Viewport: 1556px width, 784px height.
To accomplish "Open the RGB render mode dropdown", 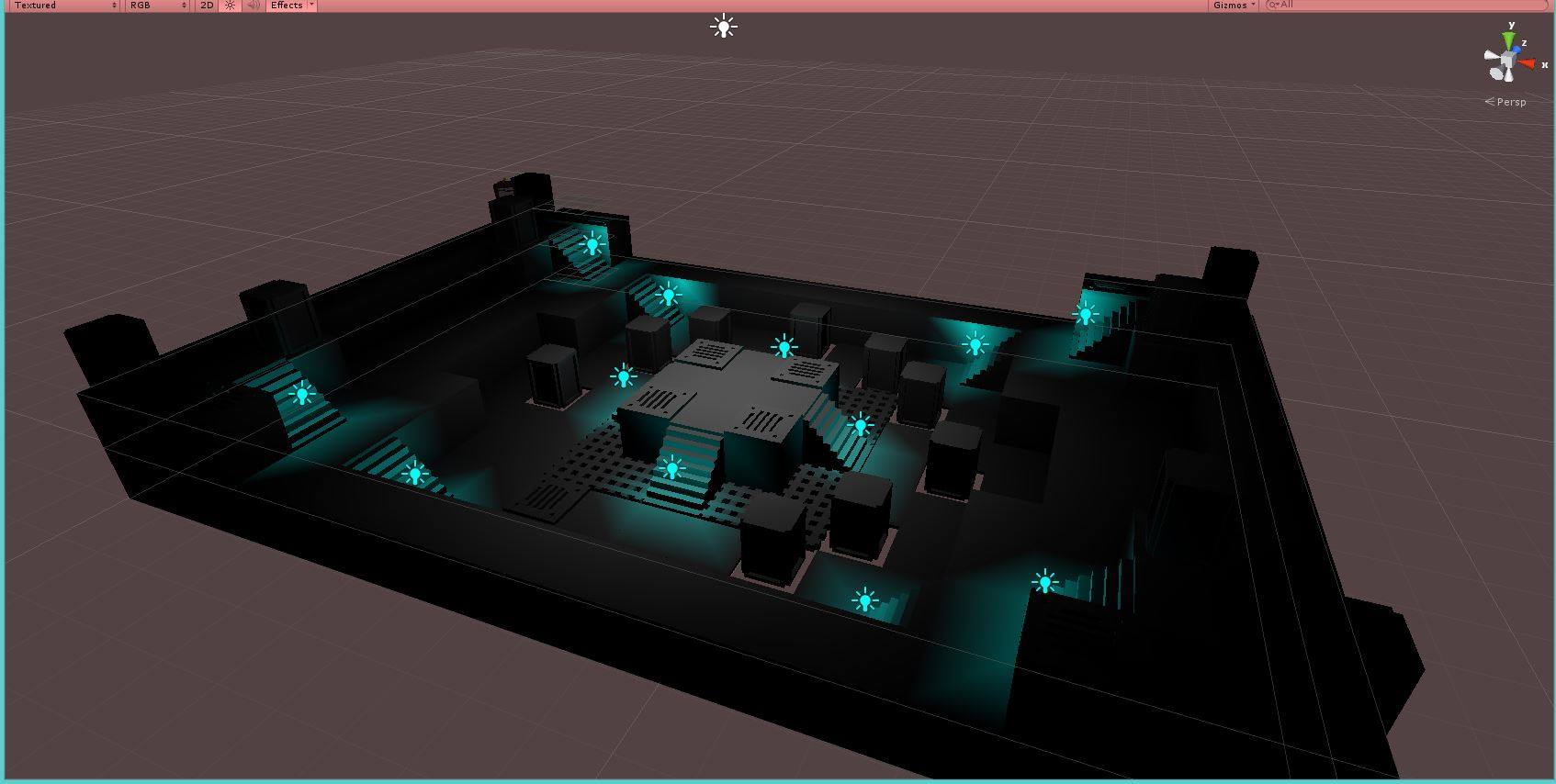I will [x=157, y=6].
